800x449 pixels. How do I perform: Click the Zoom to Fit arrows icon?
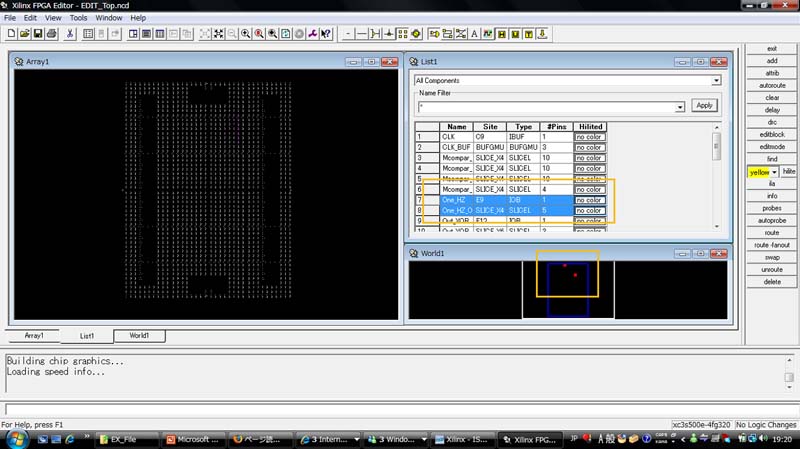pos(218,34)
